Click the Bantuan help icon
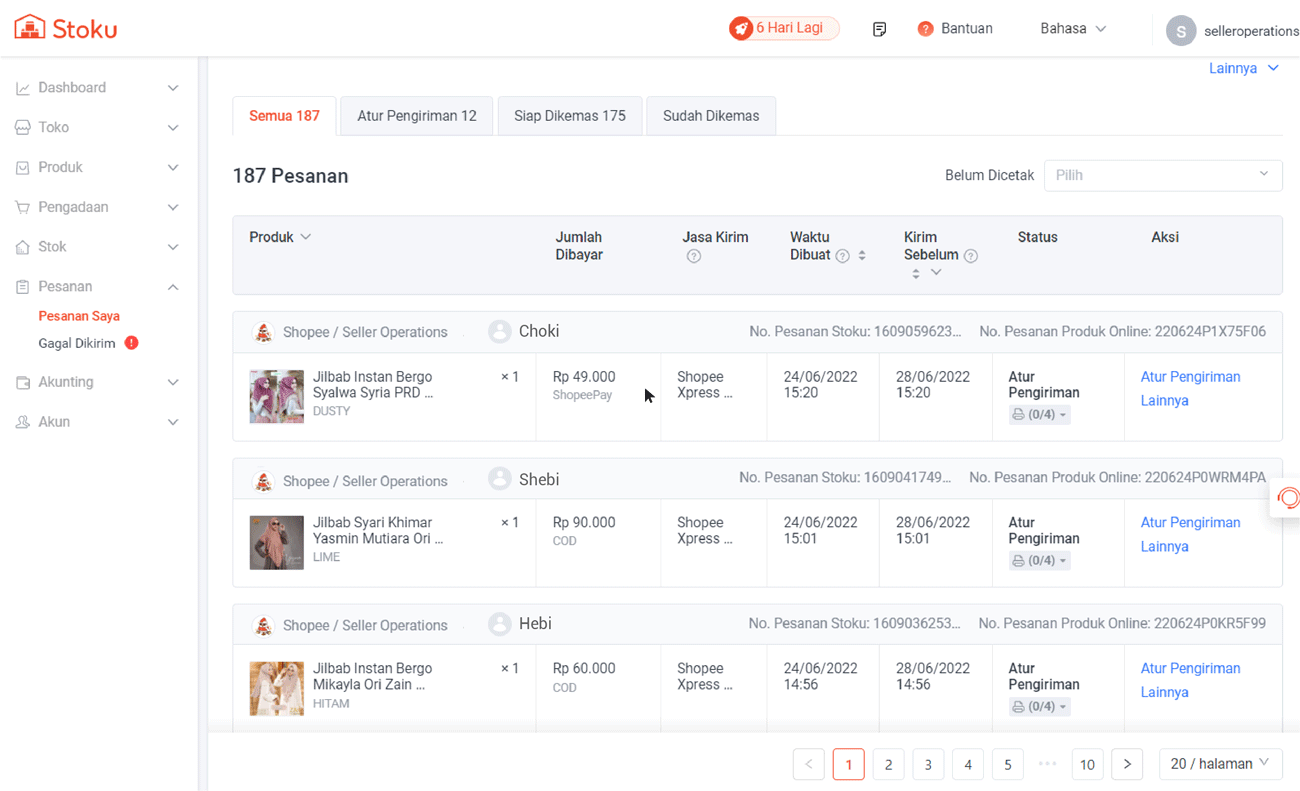Image resolution: width=1300 pixels, height=791 pixels. 925,29
